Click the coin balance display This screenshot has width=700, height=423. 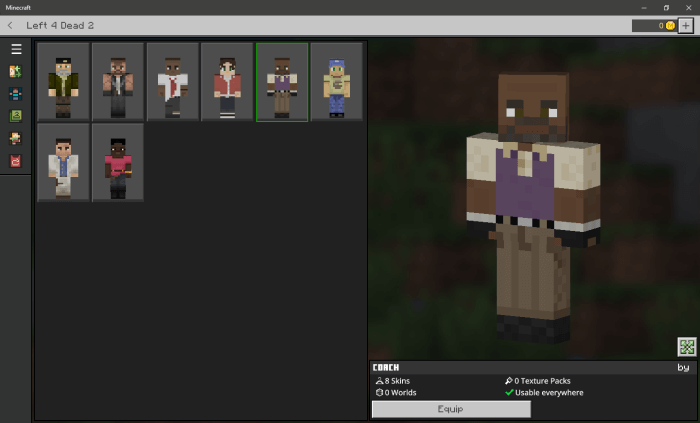654,25
